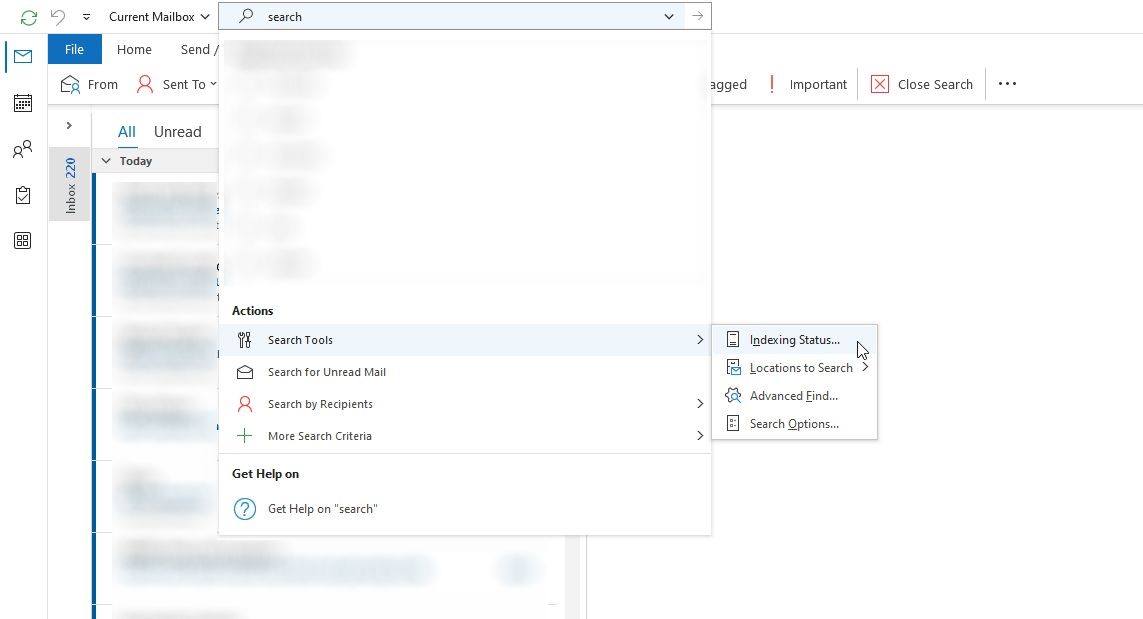Switch to the Calendar view icon

(22, 103)
